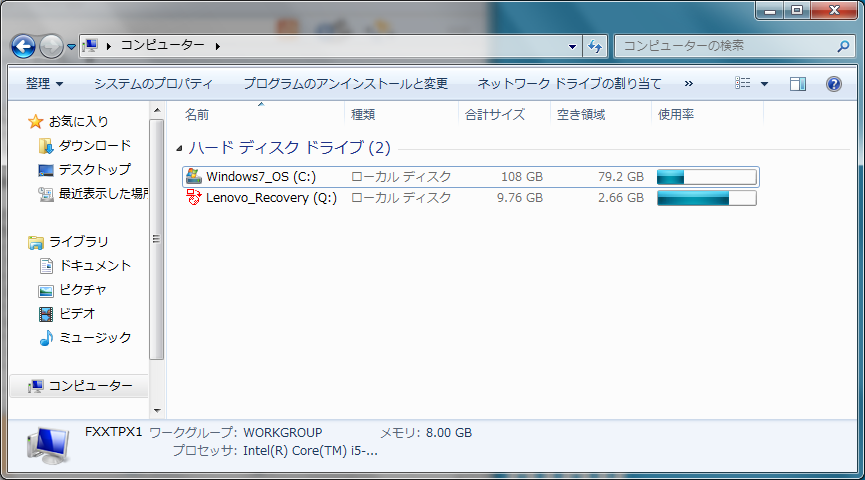Click the 2.66 GB free space cell
The height and width of the screenshot is (480, 865).
[x=621, y=198]
